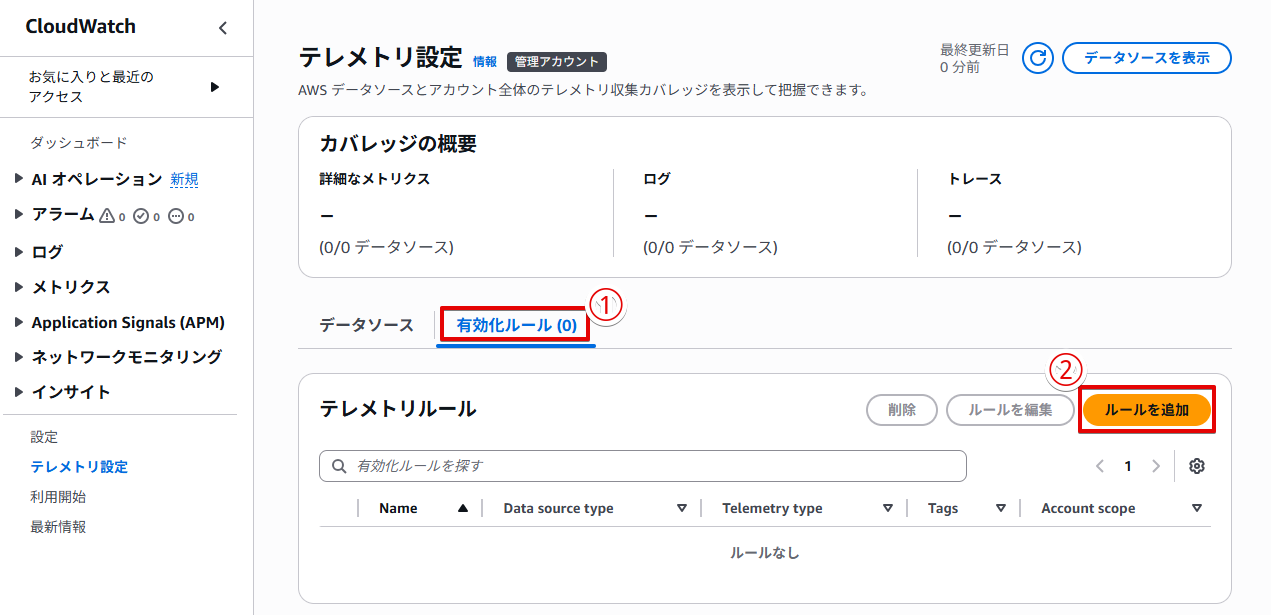The width and height of the screenshot is (1271, 615).
Task: Expand Application Signals (APM) section
Action: (x=19, y=322)
